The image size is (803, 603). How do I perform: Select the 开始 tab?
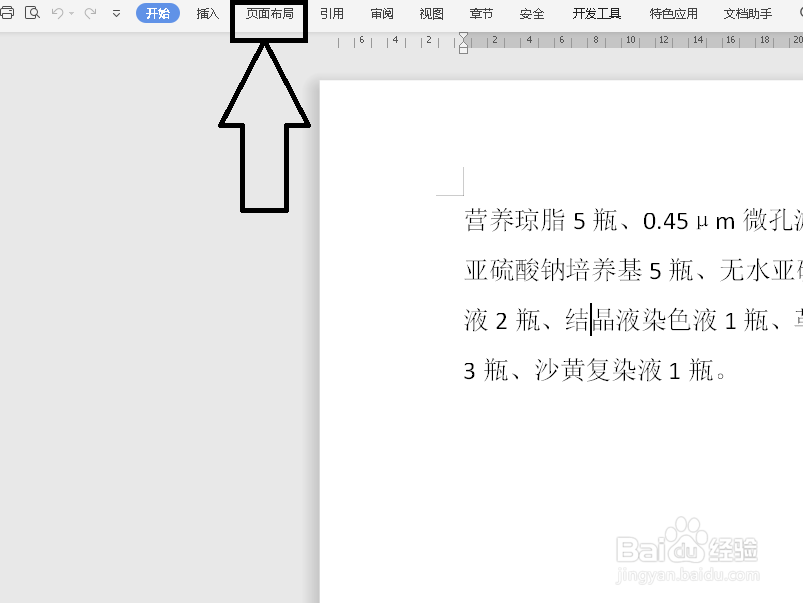tap(157, 14)
